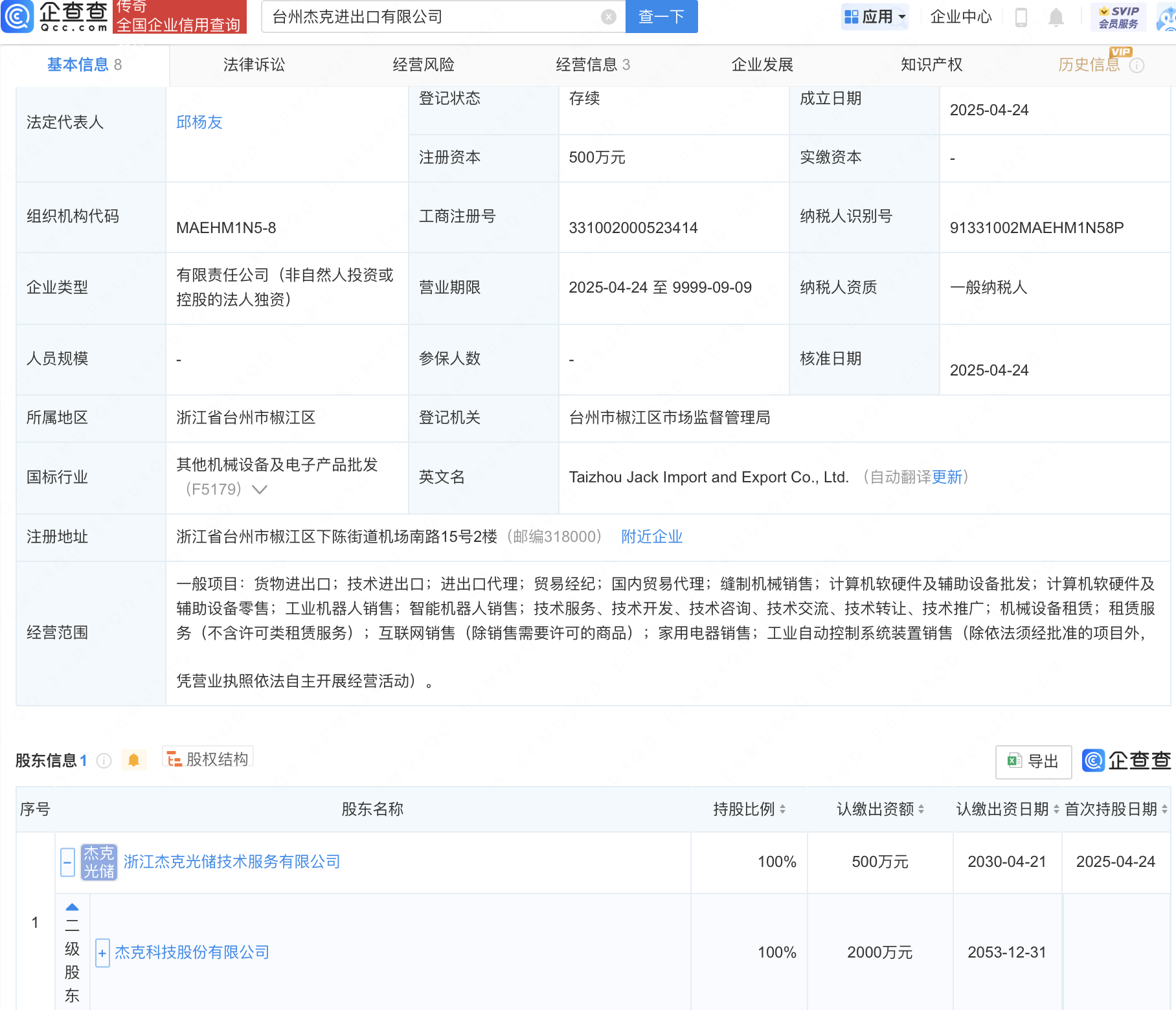Click info icon beside 历史信息
Viewport: 1176px width, 1010px height.
coord(1136,65)
